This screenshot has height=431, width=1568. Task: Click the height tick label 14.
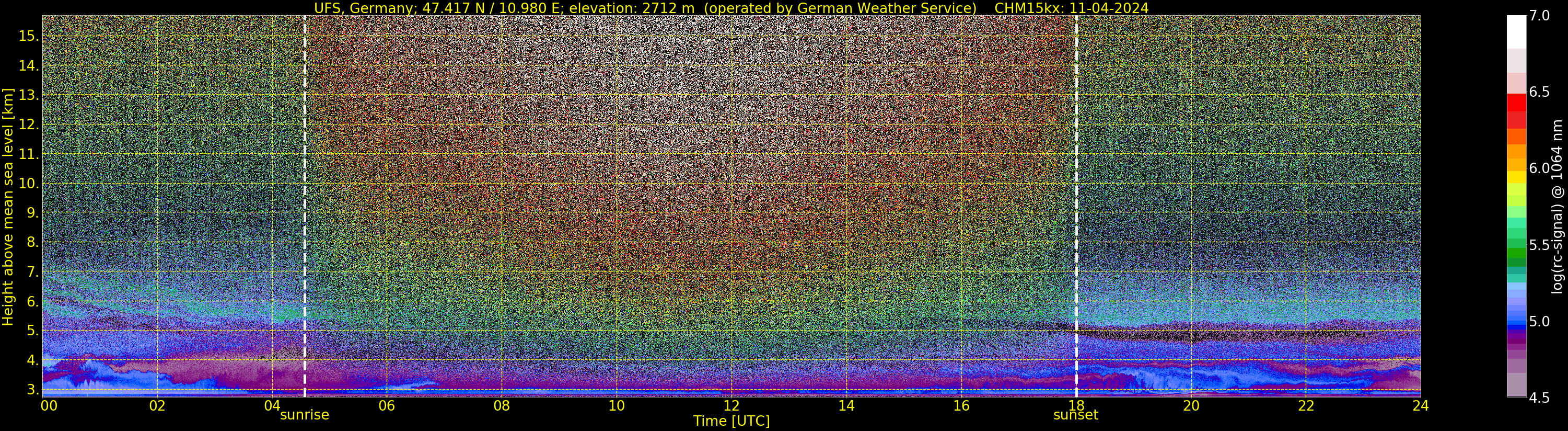coord(29,65)
